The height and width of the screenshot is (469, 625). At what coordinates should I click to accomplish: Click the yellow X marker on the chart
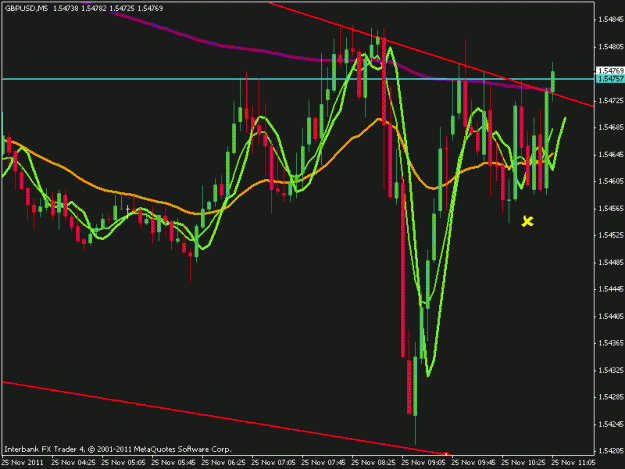tap(527, 221)
